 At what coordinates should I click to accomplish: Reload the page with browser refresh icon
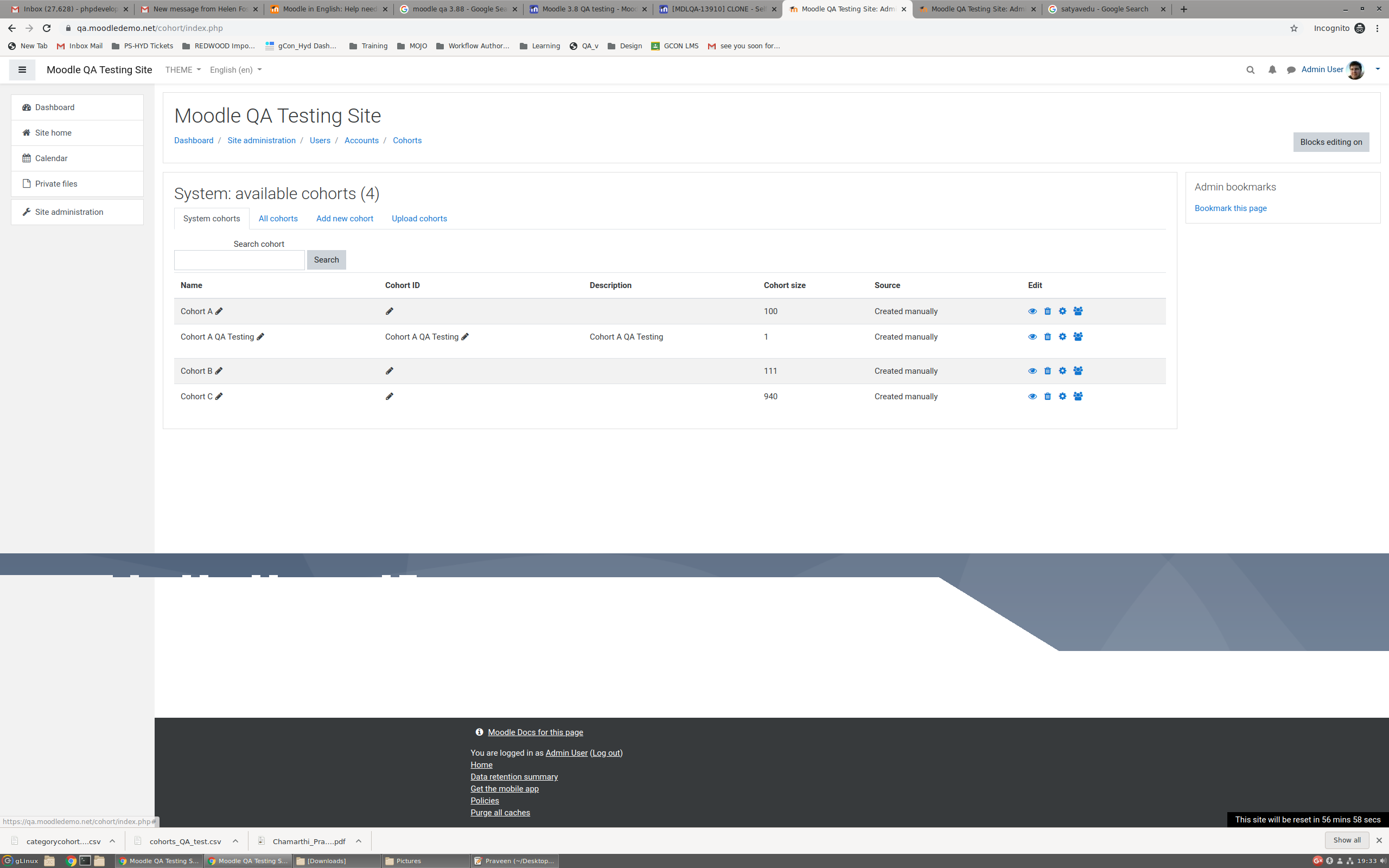pyautogui.click(x=47, y=28)
